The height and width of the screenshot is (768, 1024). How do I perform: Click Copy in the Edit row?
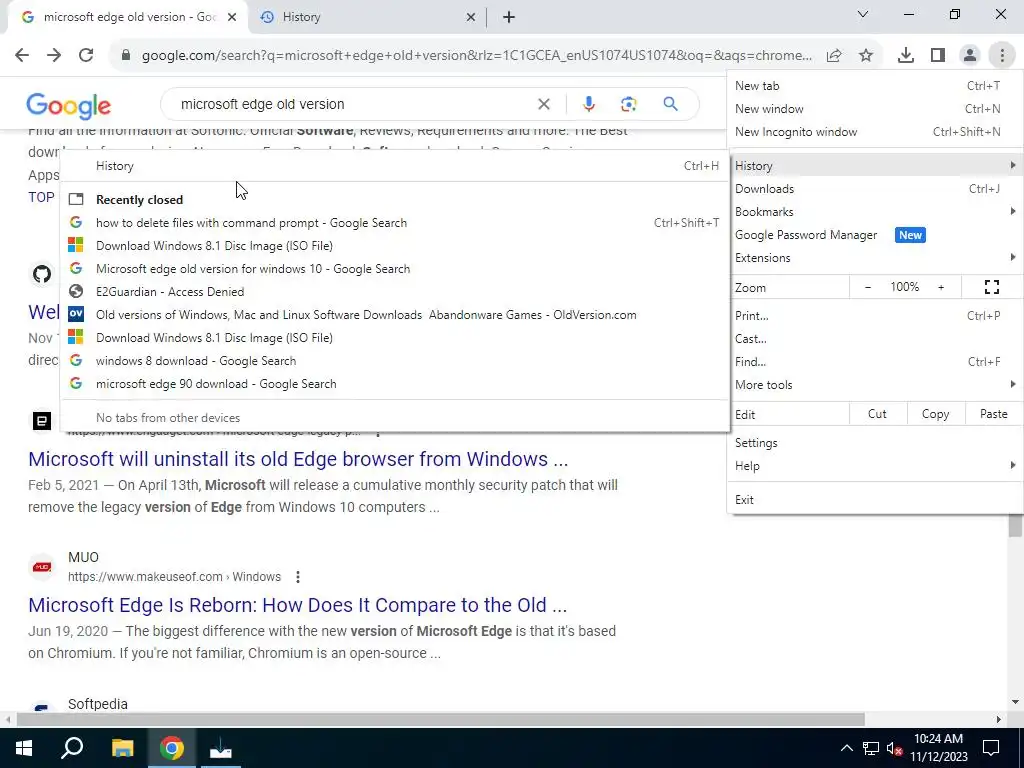[x=935, y=414]
